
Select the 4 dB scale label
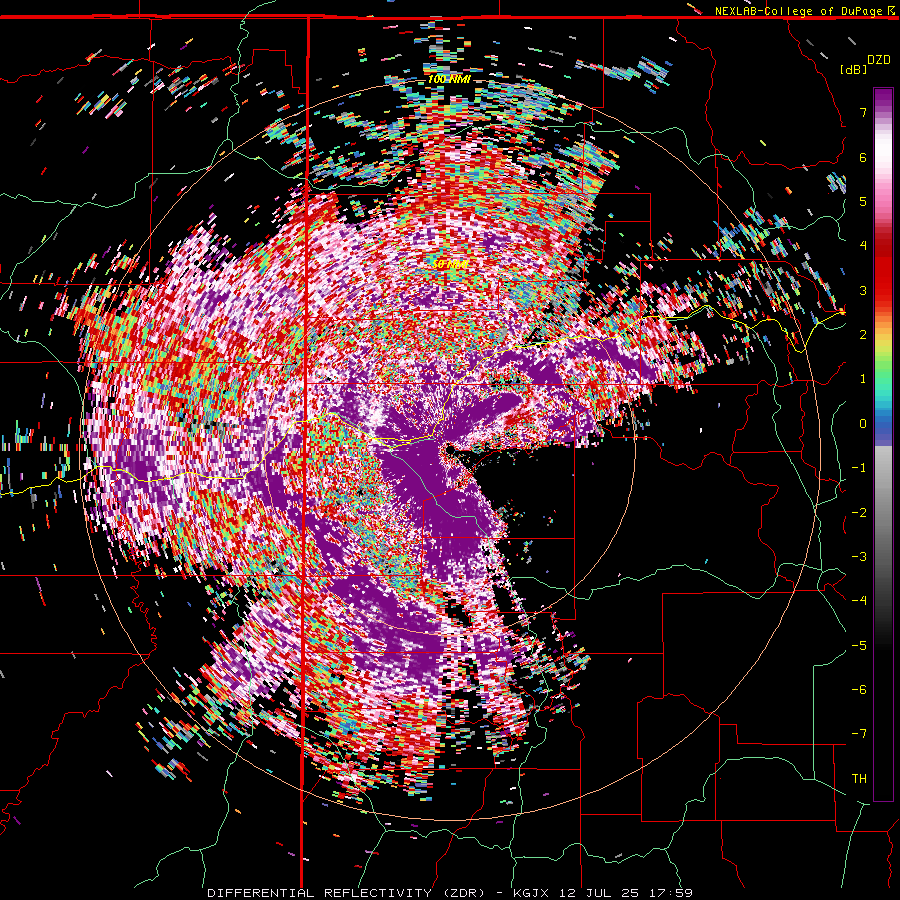tap(863, 246)
